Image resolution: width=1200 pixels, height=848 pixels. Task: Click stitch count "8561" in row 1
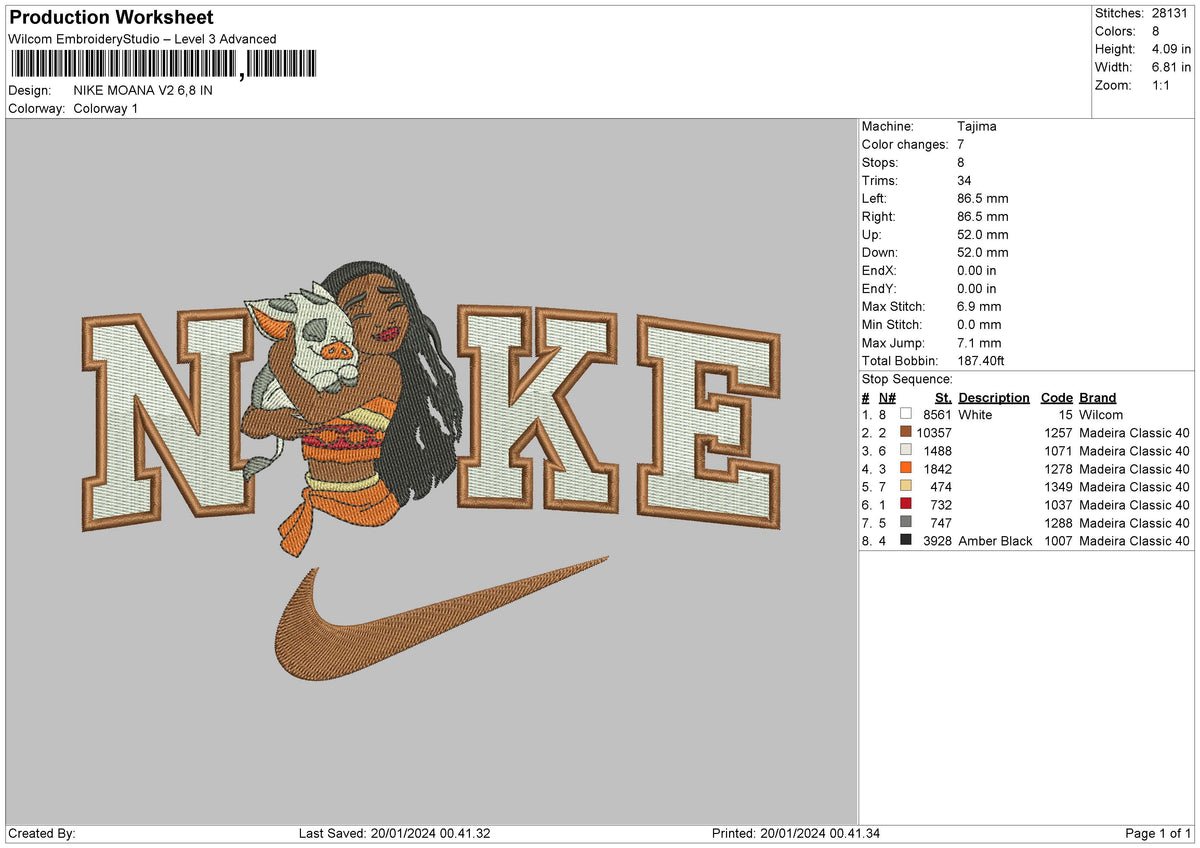(x=937, y=414)
